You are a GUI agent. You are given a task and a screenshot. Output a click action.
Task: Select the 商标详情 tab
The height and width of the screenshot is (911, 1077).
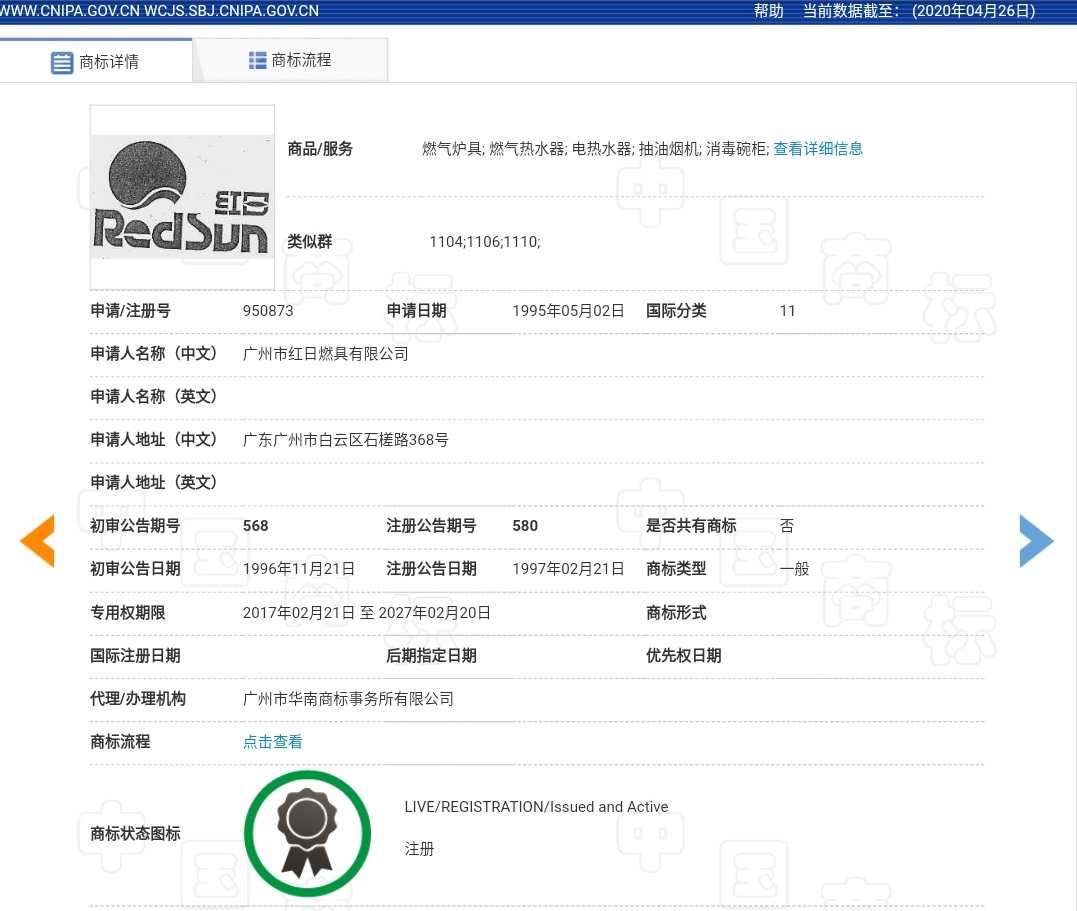click(x=110, y=61)
